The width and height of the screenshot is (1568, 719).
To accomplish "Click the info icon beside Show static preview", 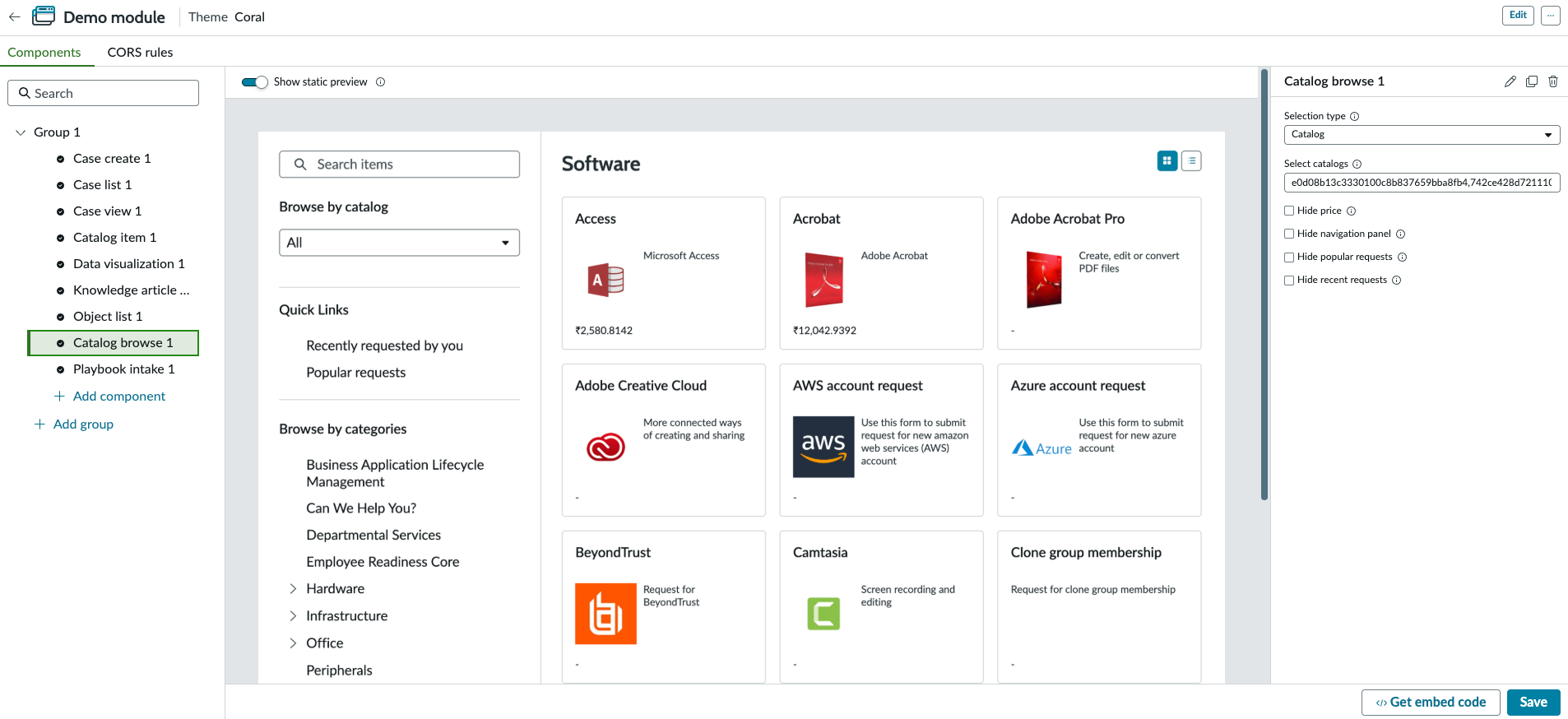I will tap(380, 82).
